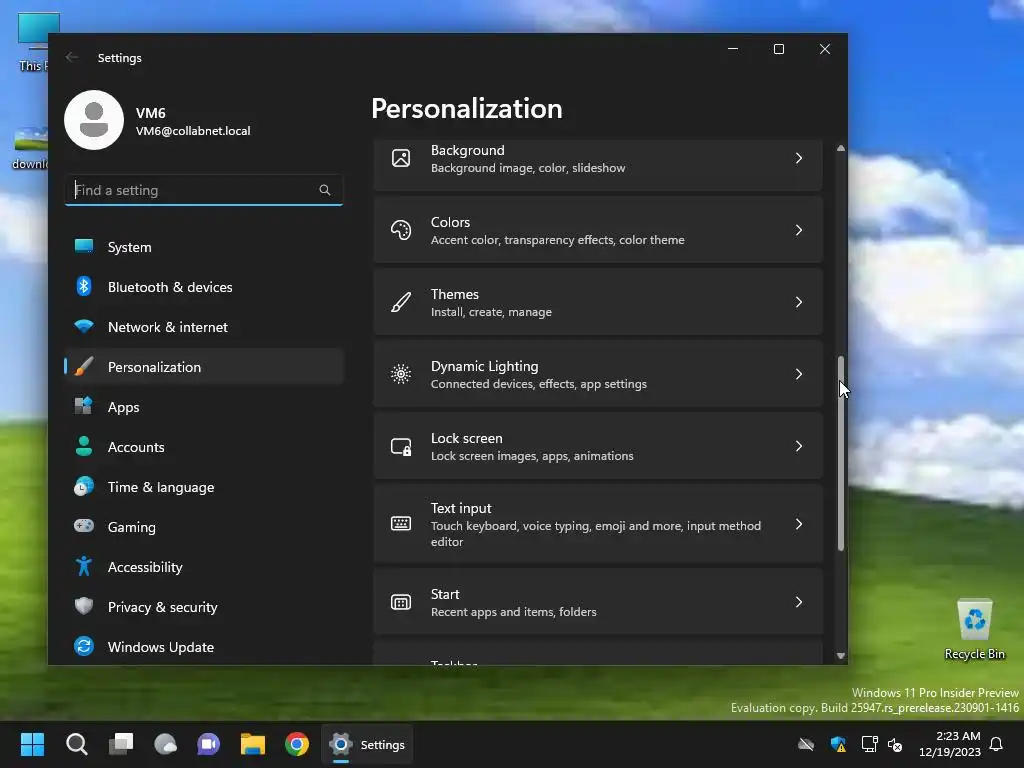Image resolution: width=1024 pixels, height=768 pixels.
Task: Click the Gaming controller icon in sidebar
Action: (x=84, y=526)
